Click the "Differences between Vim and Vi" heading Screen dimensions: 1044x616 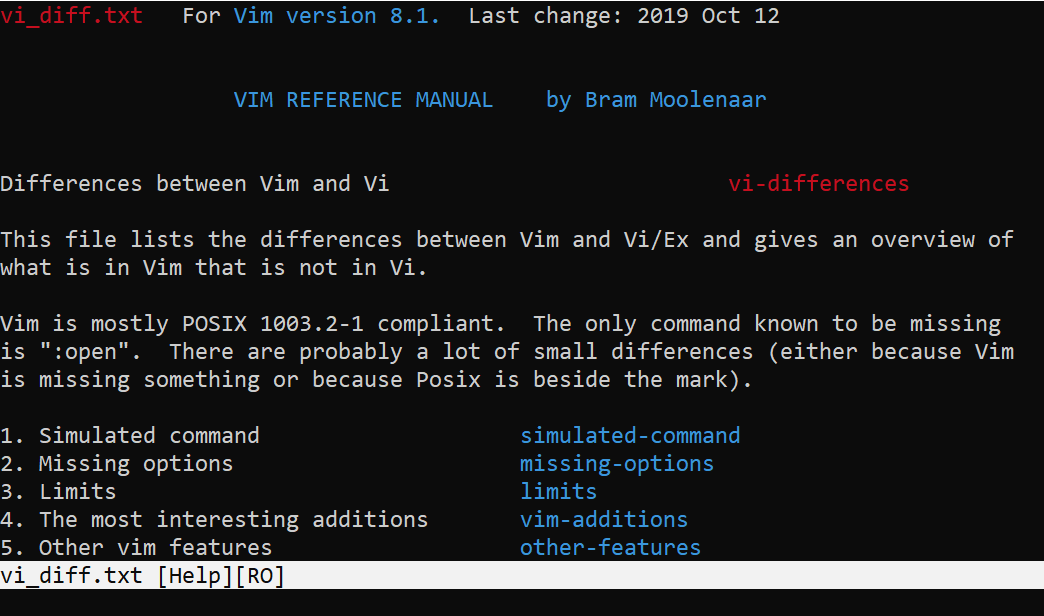pos(195,184)
